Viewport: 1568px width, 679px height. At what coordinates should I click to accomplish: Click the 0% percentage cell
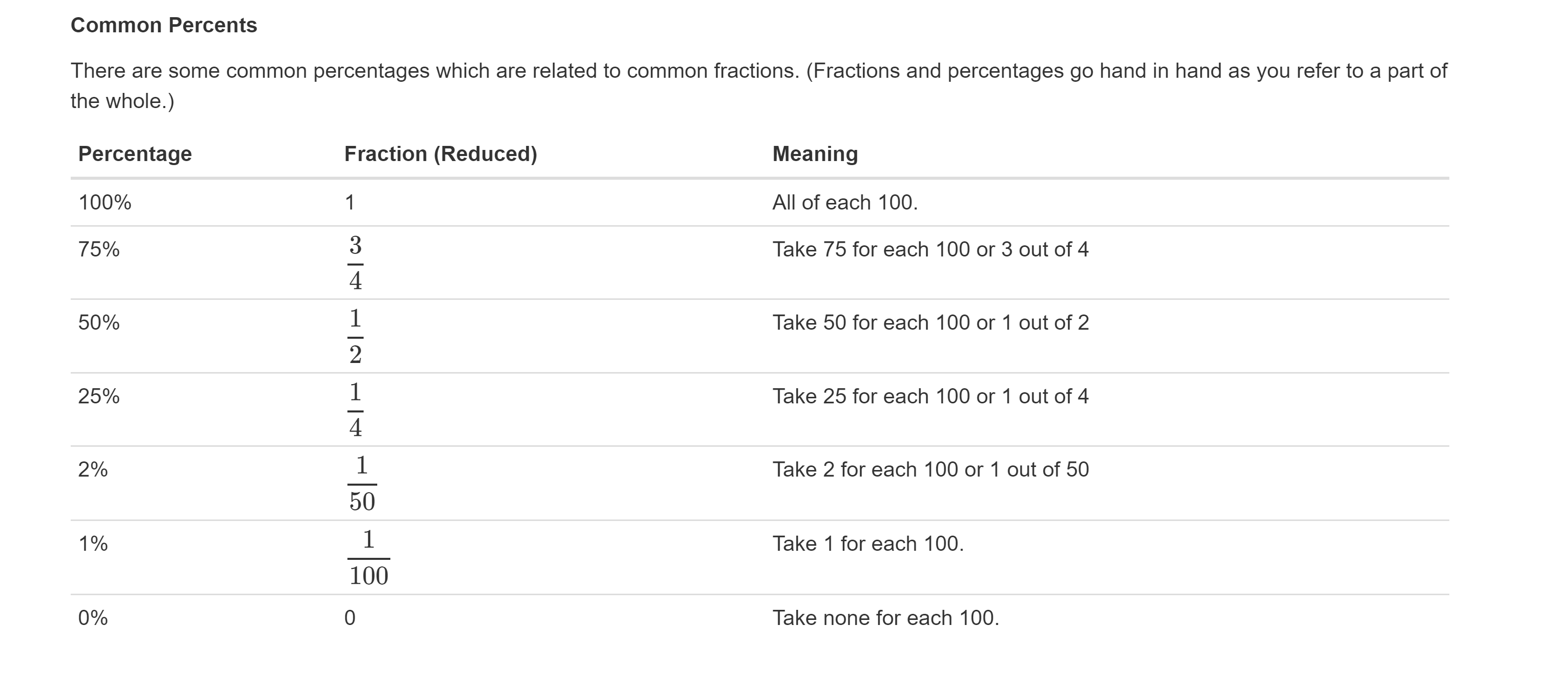pyautogui.click(x=92, y=618)
